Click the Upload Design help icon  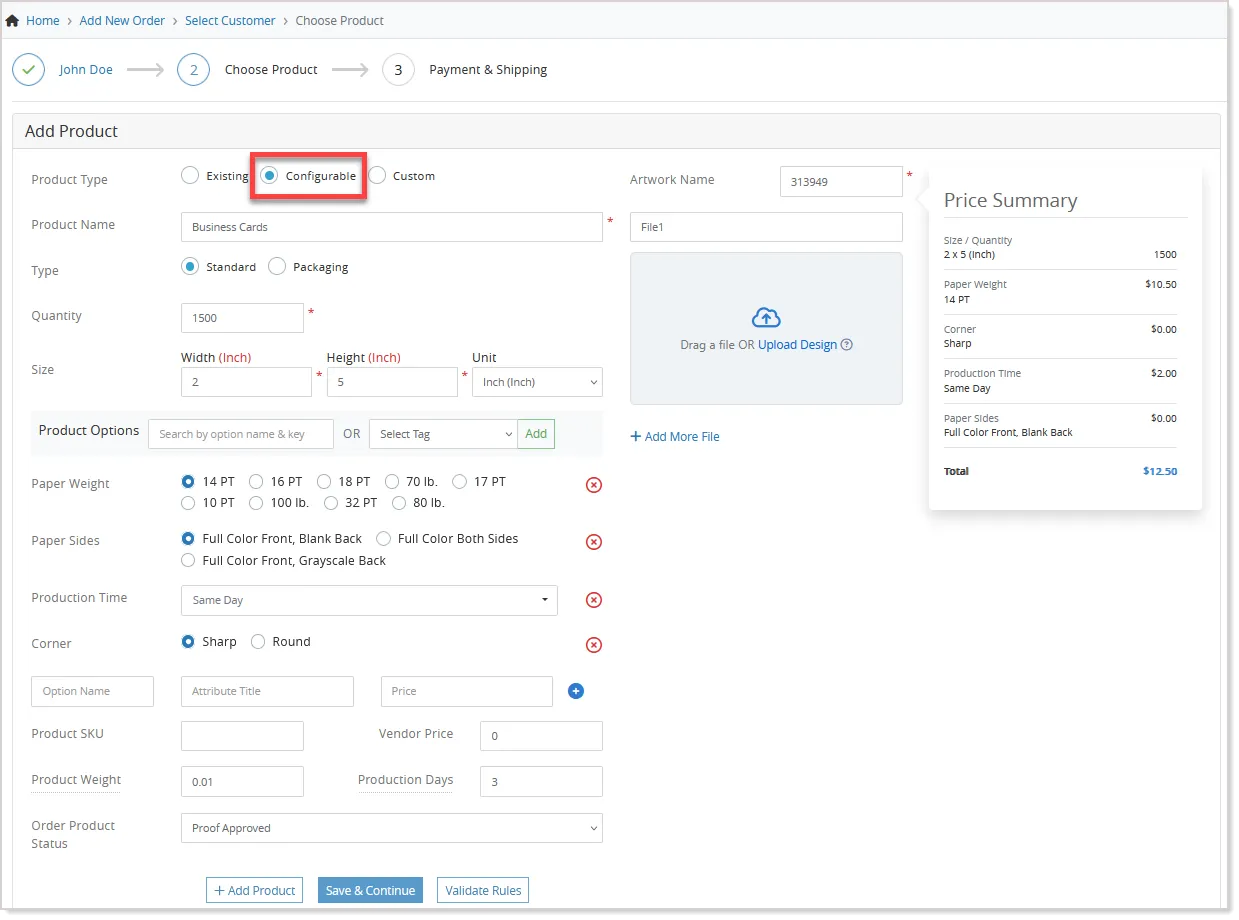[847, 345]
